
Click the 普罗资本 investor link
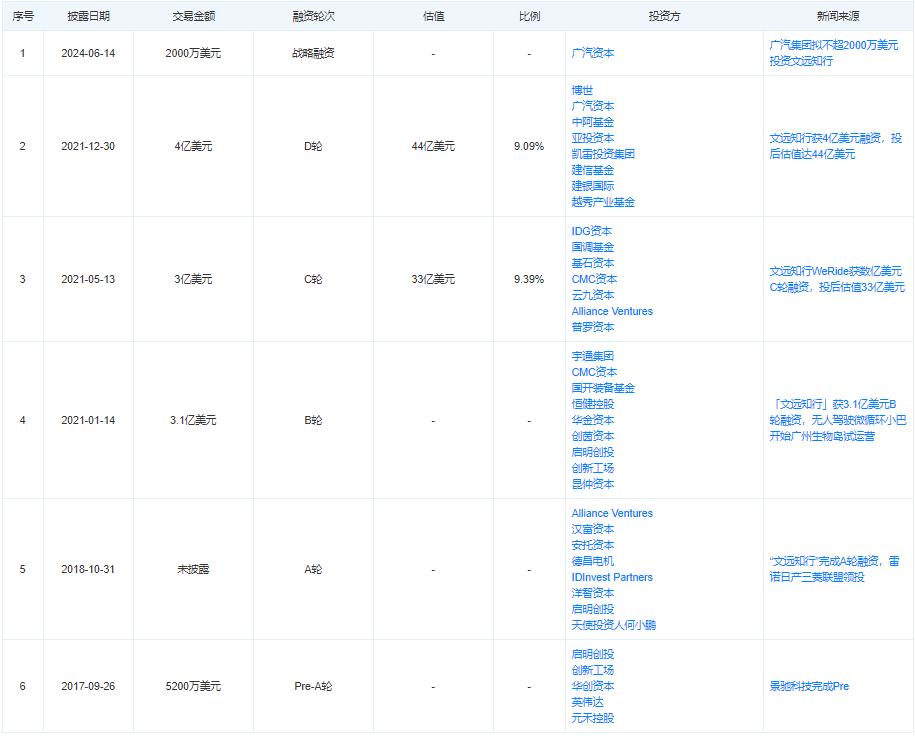coord(592,327)
